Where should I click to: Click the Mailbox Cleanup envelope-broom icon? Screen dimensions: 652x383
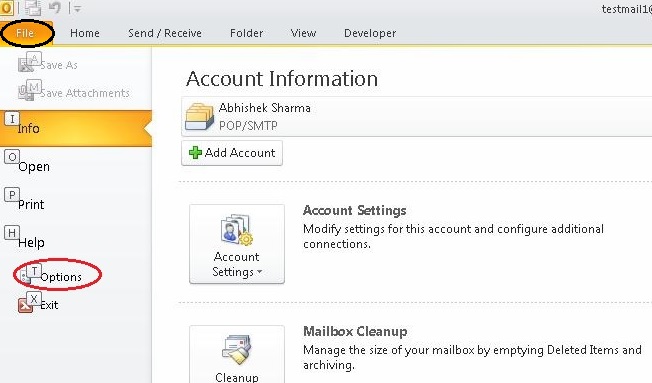pyautogui.click(x=236, y=350)
